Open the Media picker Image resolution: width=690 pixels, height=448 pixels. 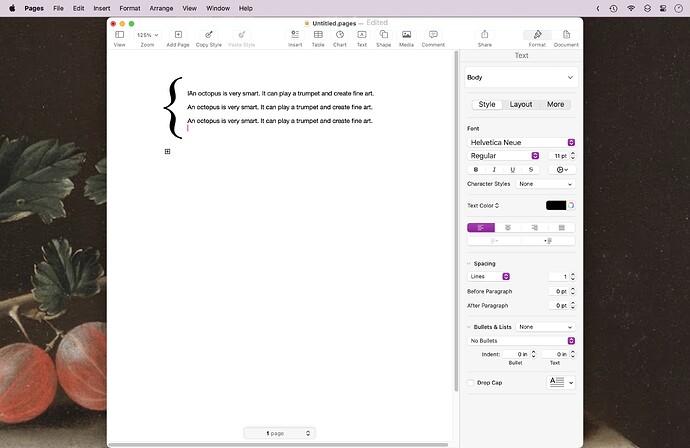tap(407, 35)
